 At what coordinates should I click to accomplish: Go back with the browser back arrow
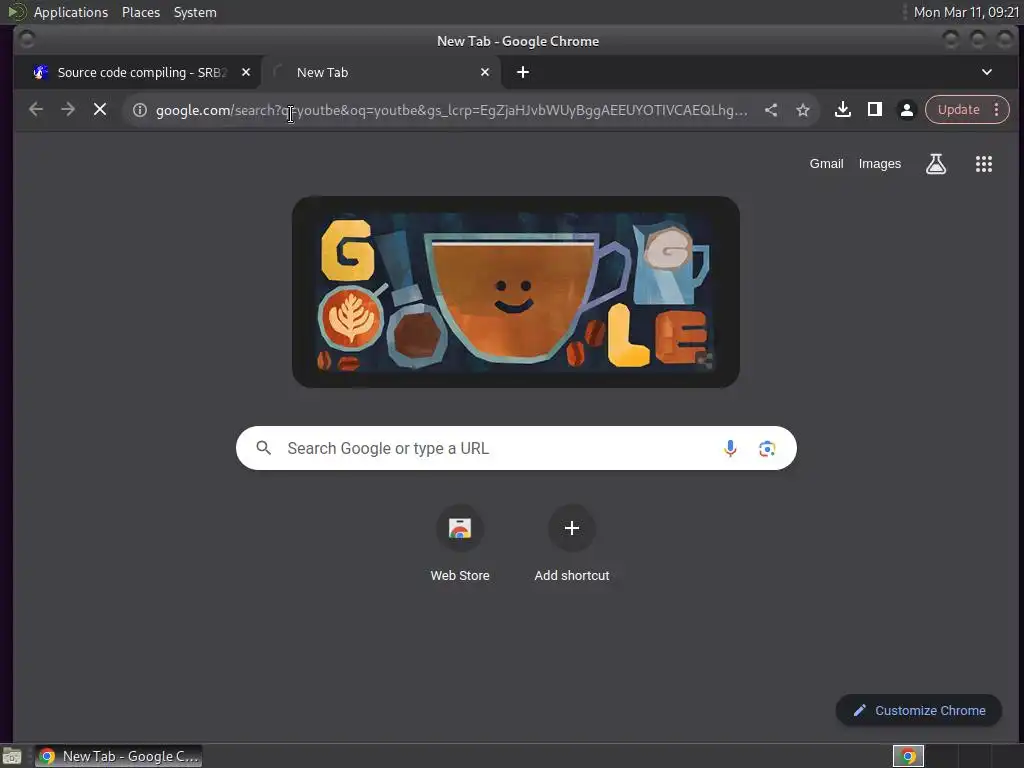tap(36, 110)
